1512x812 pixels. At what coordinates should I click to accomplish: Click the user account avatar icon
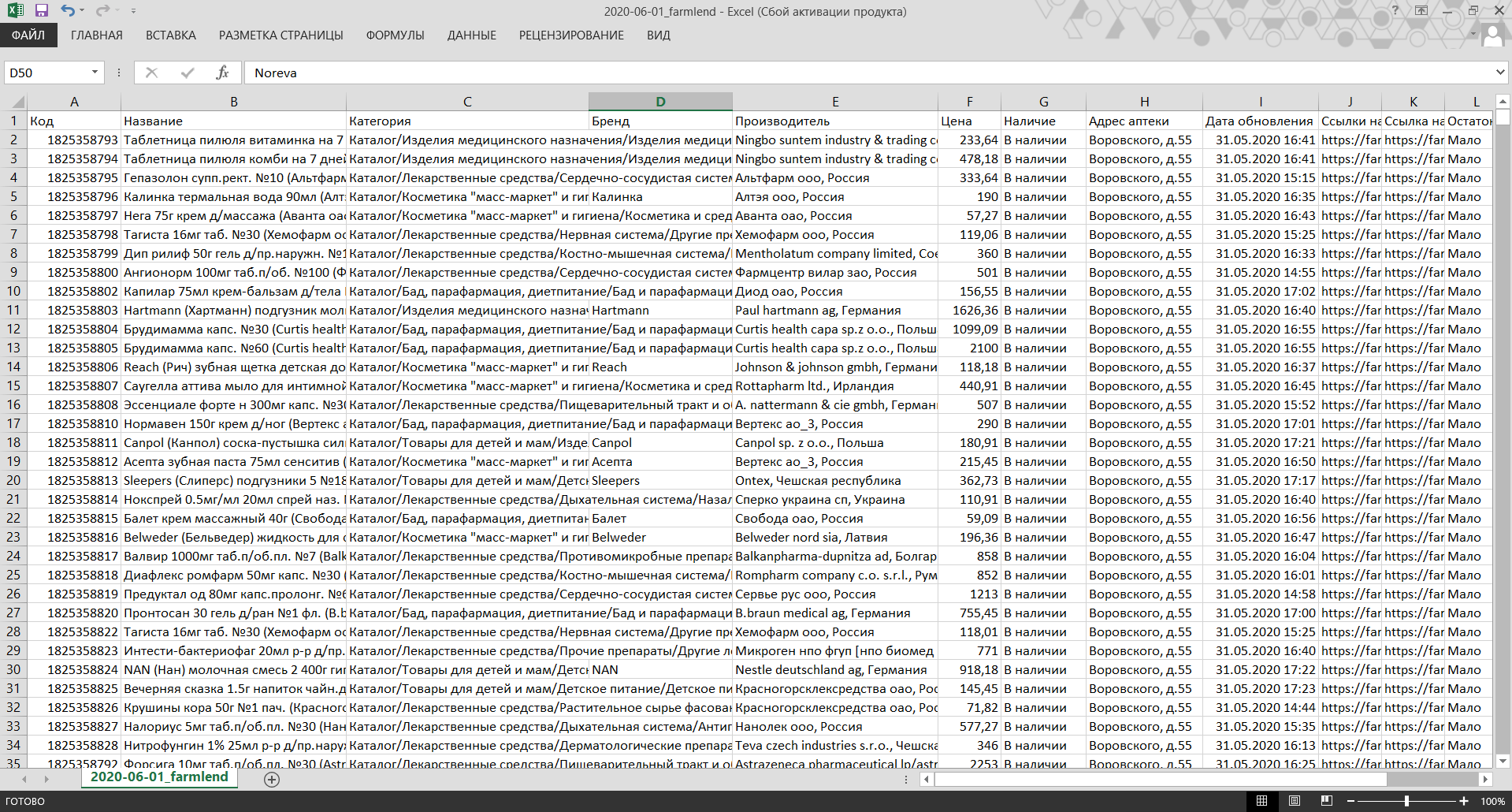1492,36
